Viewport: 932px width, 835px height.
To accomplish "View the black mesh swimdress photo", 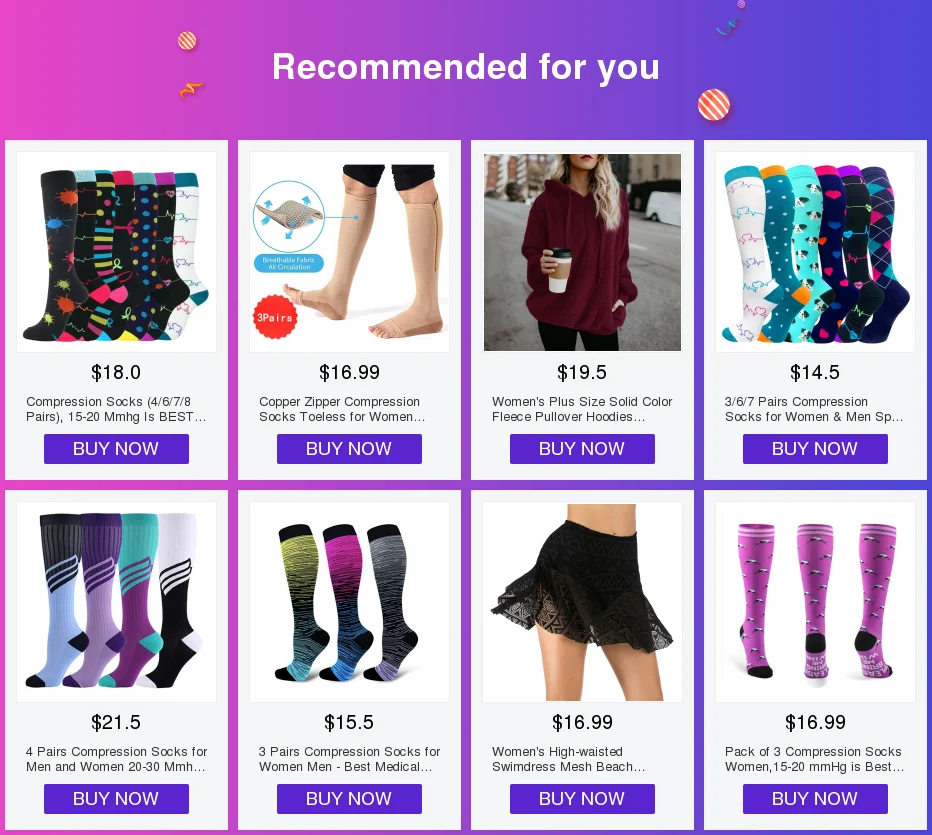I will [582, 602].
